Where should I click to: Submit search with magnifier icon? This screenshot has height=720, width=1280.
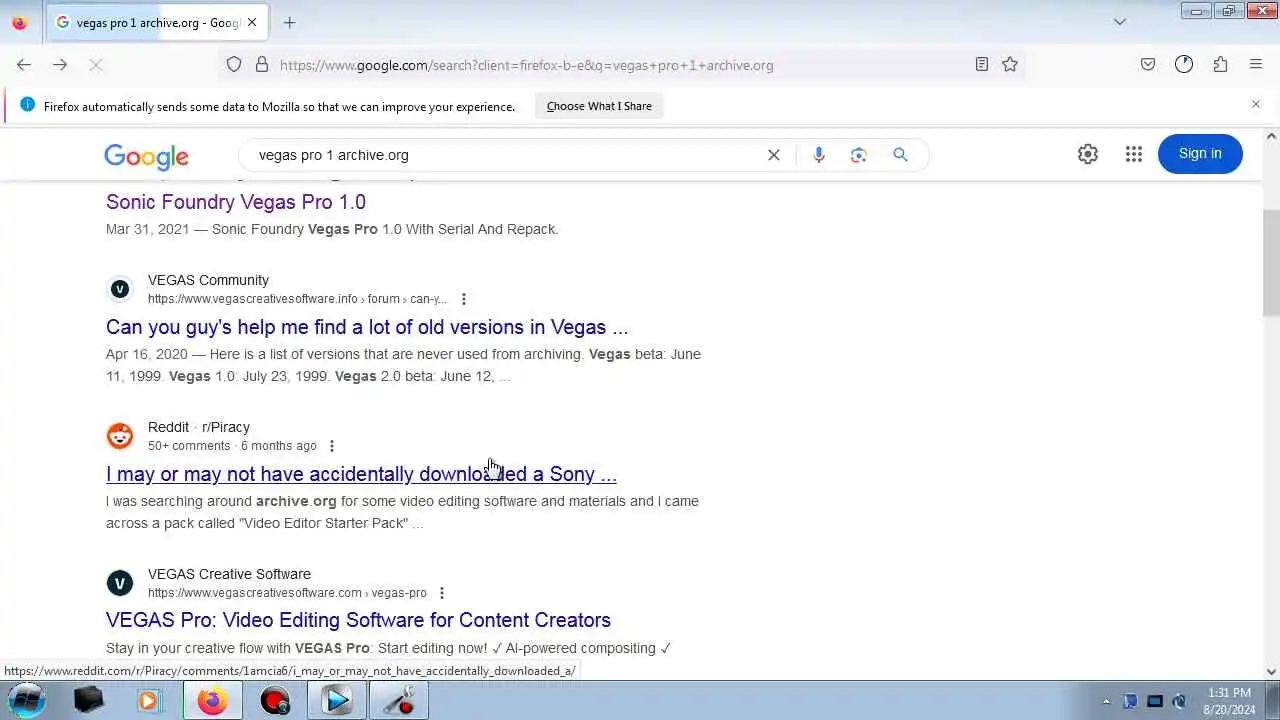click(x=900, y=155)
